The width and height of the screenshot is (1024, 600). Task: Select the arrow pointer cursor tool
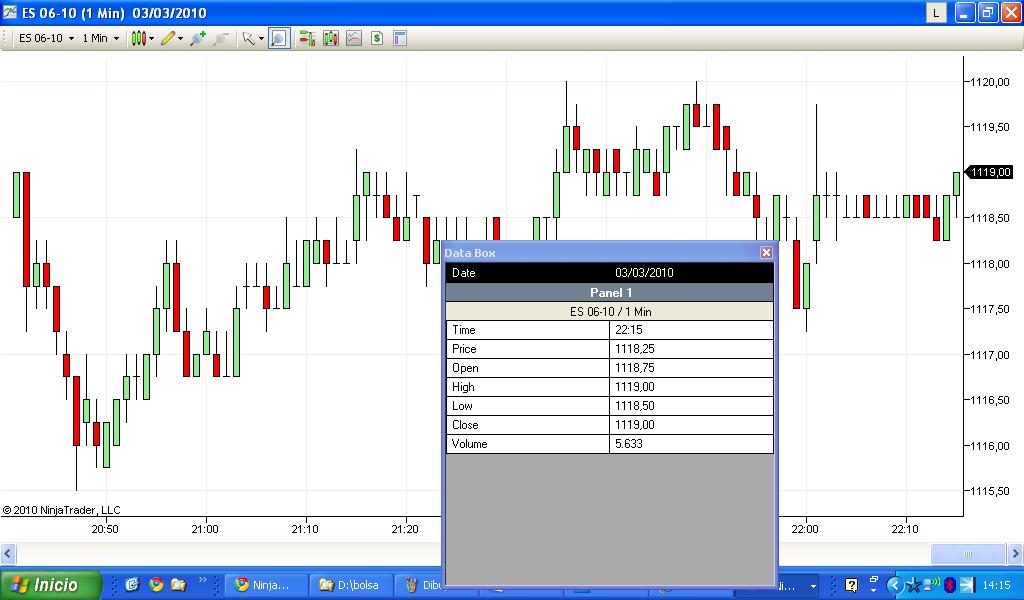[x=248, y=39]
